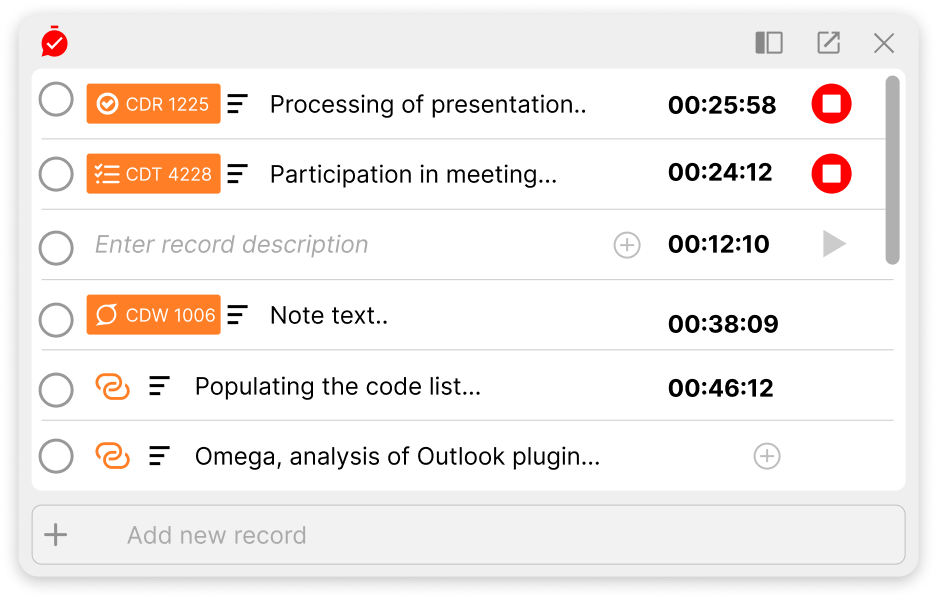Stop the timer for Processing of presentation
The width and height of the screenshot is (938, 600).
[x=831, y=104]
